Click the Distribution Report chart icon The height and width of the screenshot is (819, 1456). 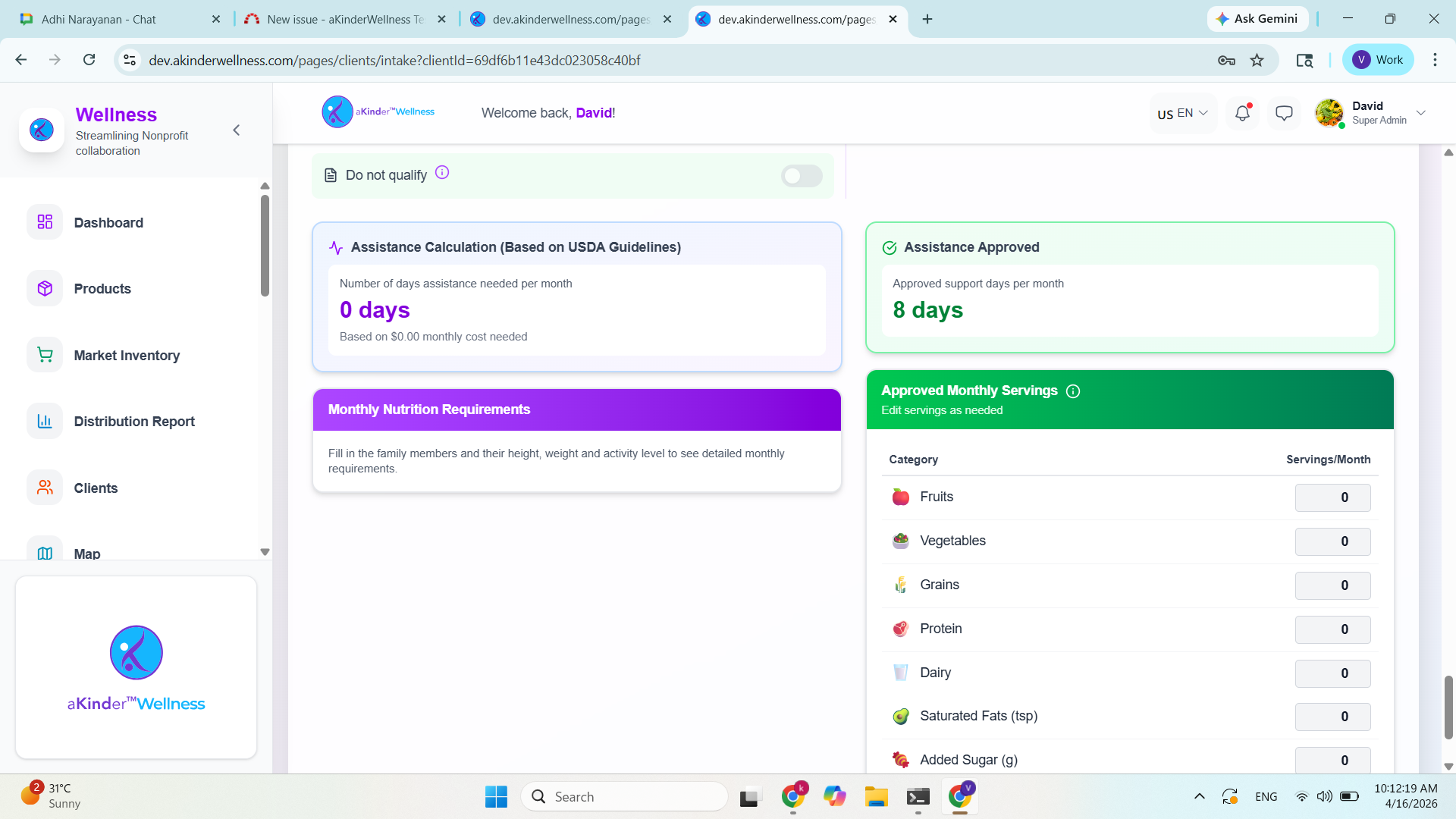click(45, 422)
